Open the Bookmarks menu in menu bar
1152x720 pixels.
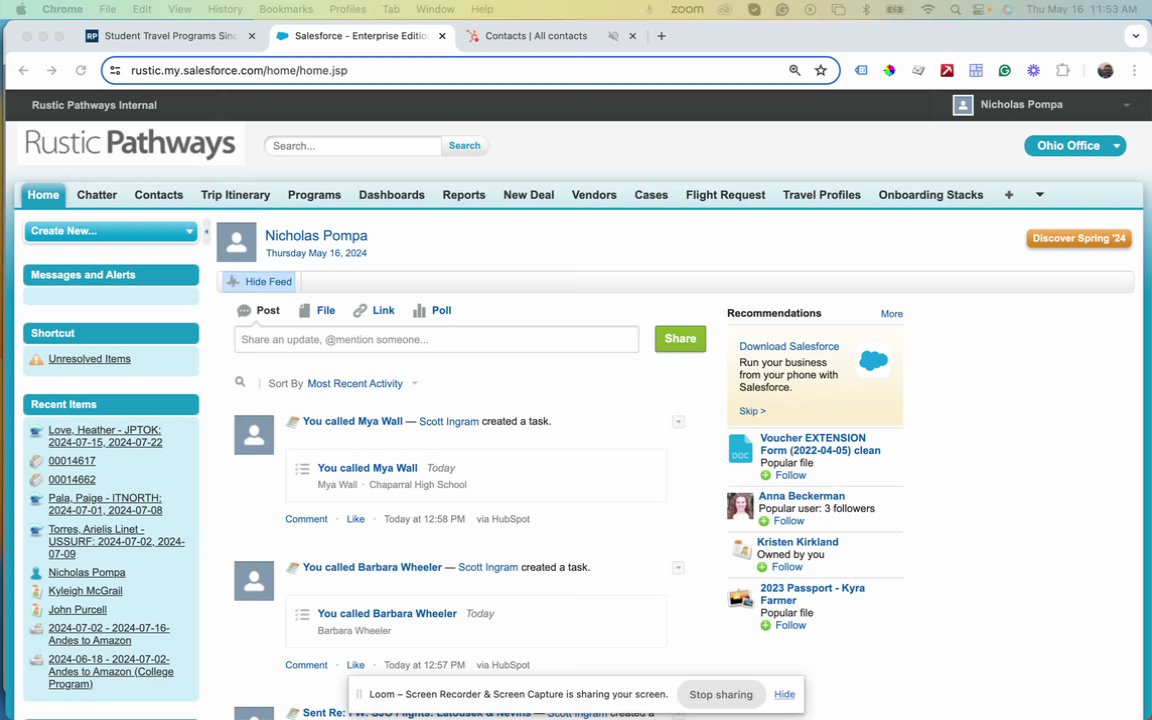pyautogui.click(x=286, y=10)
